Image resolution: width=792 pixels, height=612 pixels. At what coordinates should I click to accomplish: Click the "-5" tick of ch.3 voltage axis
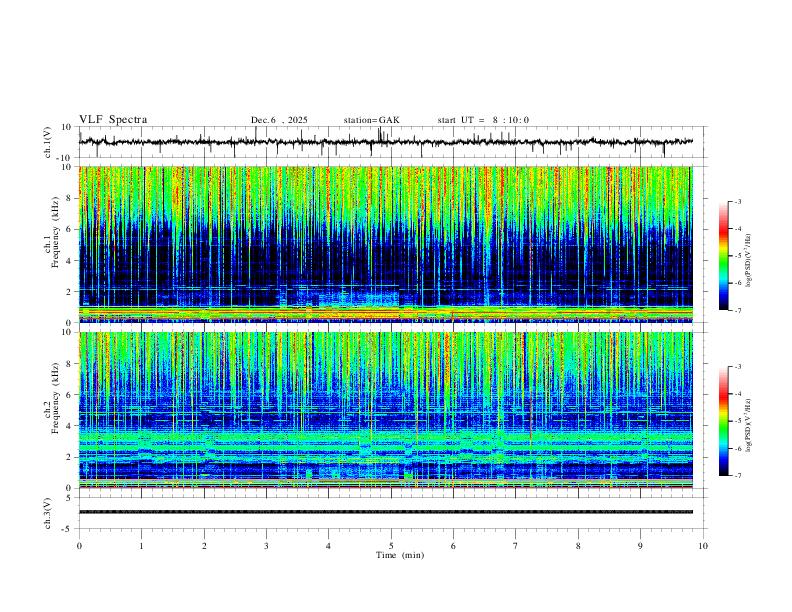(x=68, y=529)
